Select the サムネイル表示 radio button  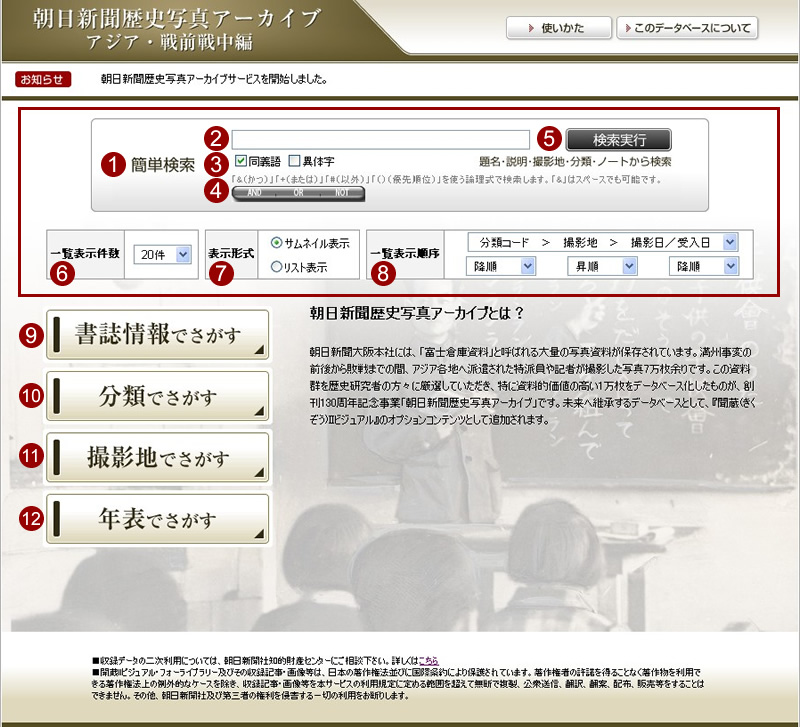277,243
